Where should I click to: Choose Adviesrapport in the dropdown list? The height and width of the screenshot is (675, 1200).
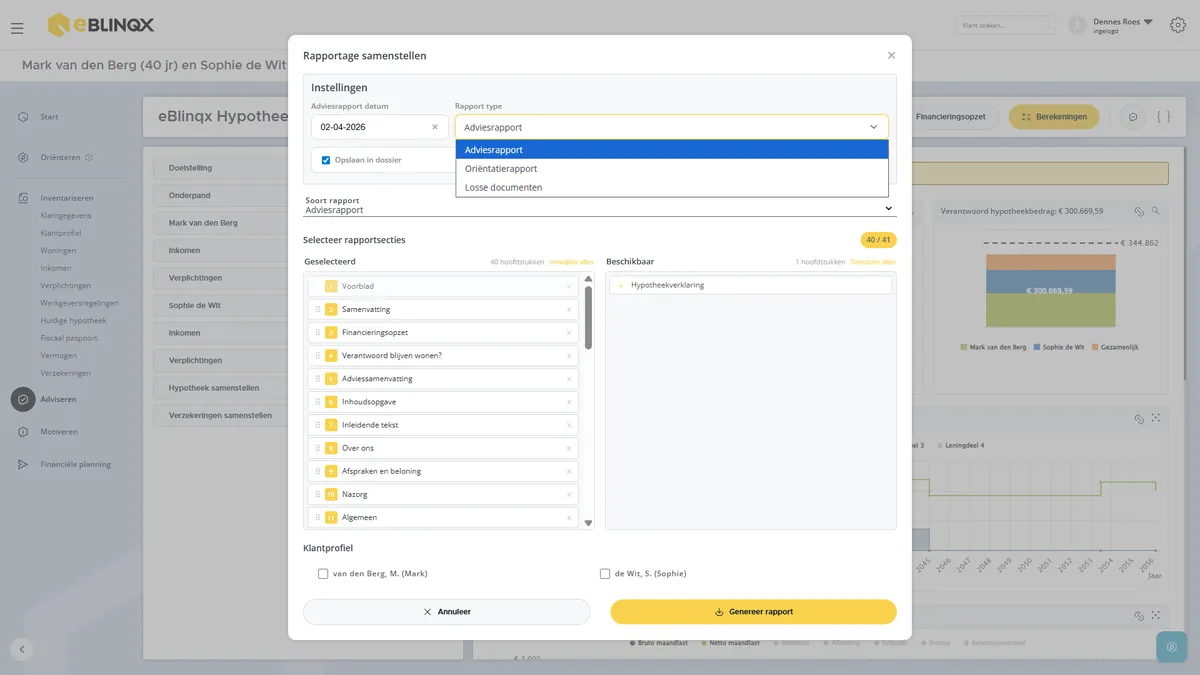coord(672,150)
